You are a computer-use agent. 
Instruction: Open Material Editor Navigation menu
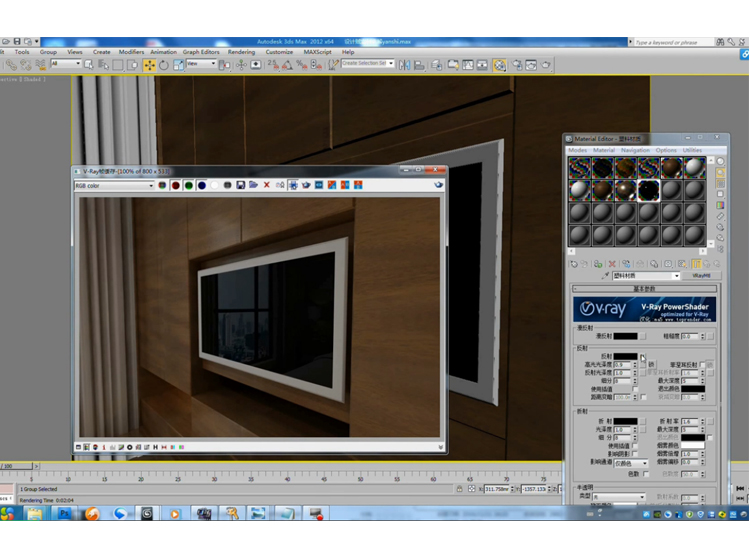pyautogui.click(x=635, y=150)
